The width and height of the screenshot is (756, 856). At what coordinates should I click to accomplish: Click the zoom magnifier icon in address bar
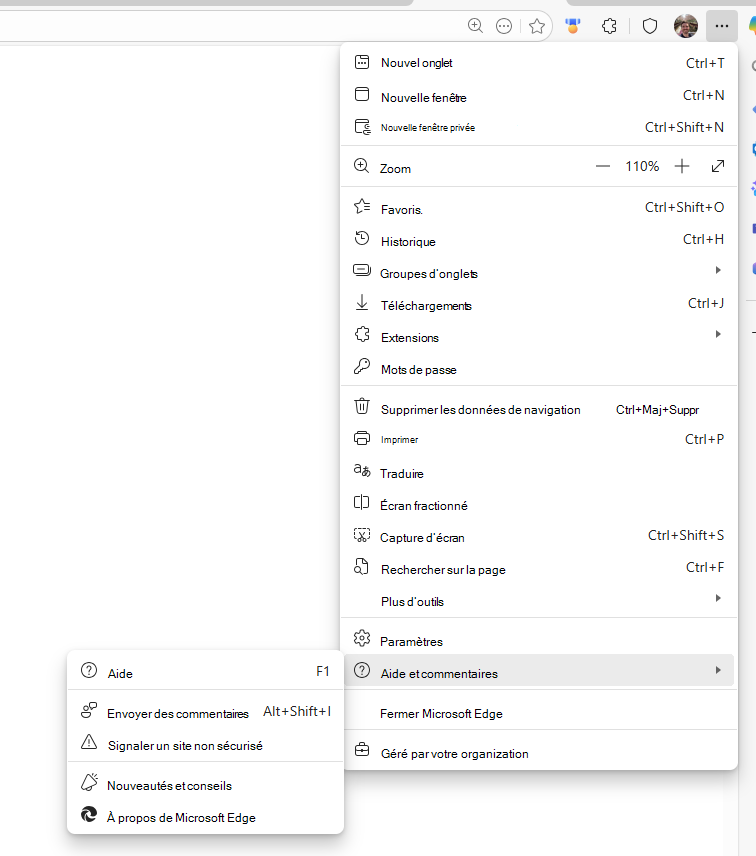(x=475, y=26)
